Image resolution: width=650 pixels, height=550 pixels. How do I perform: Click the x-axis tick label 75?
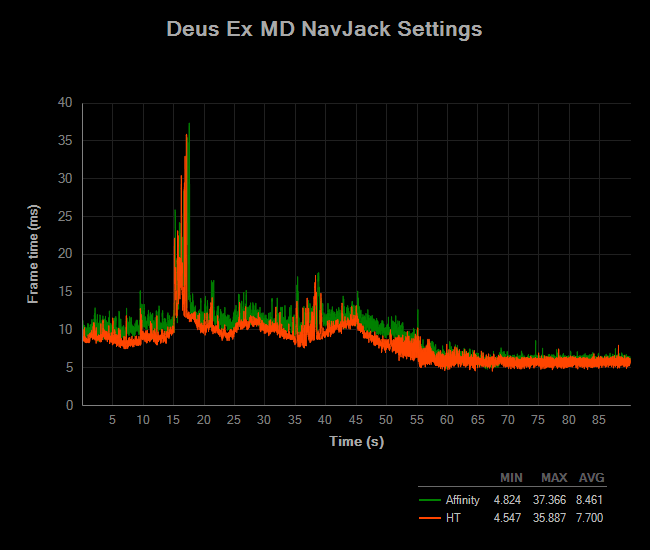pos(538,420)
